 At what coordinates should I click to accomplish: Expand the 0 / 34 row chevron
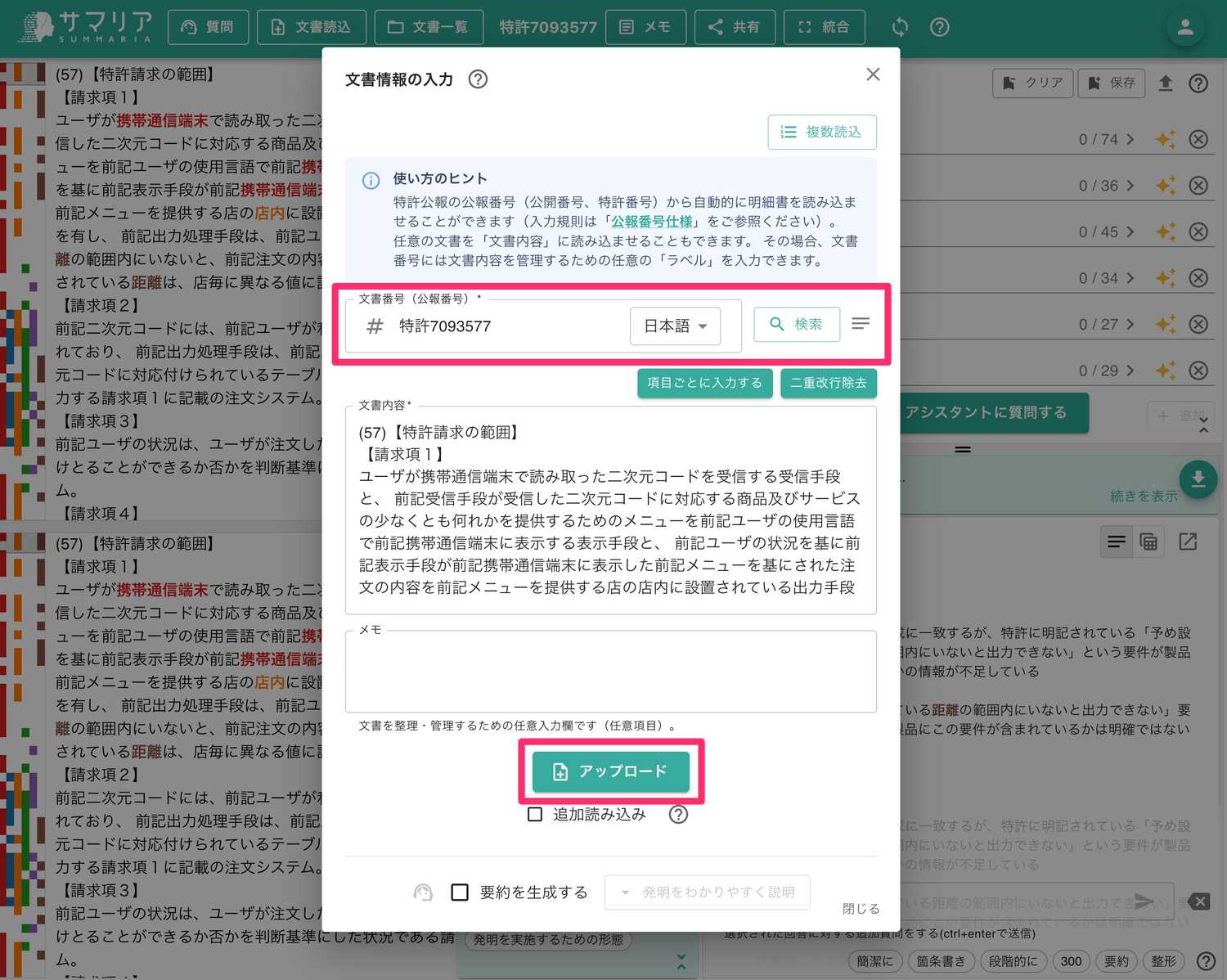[1130, 278]
